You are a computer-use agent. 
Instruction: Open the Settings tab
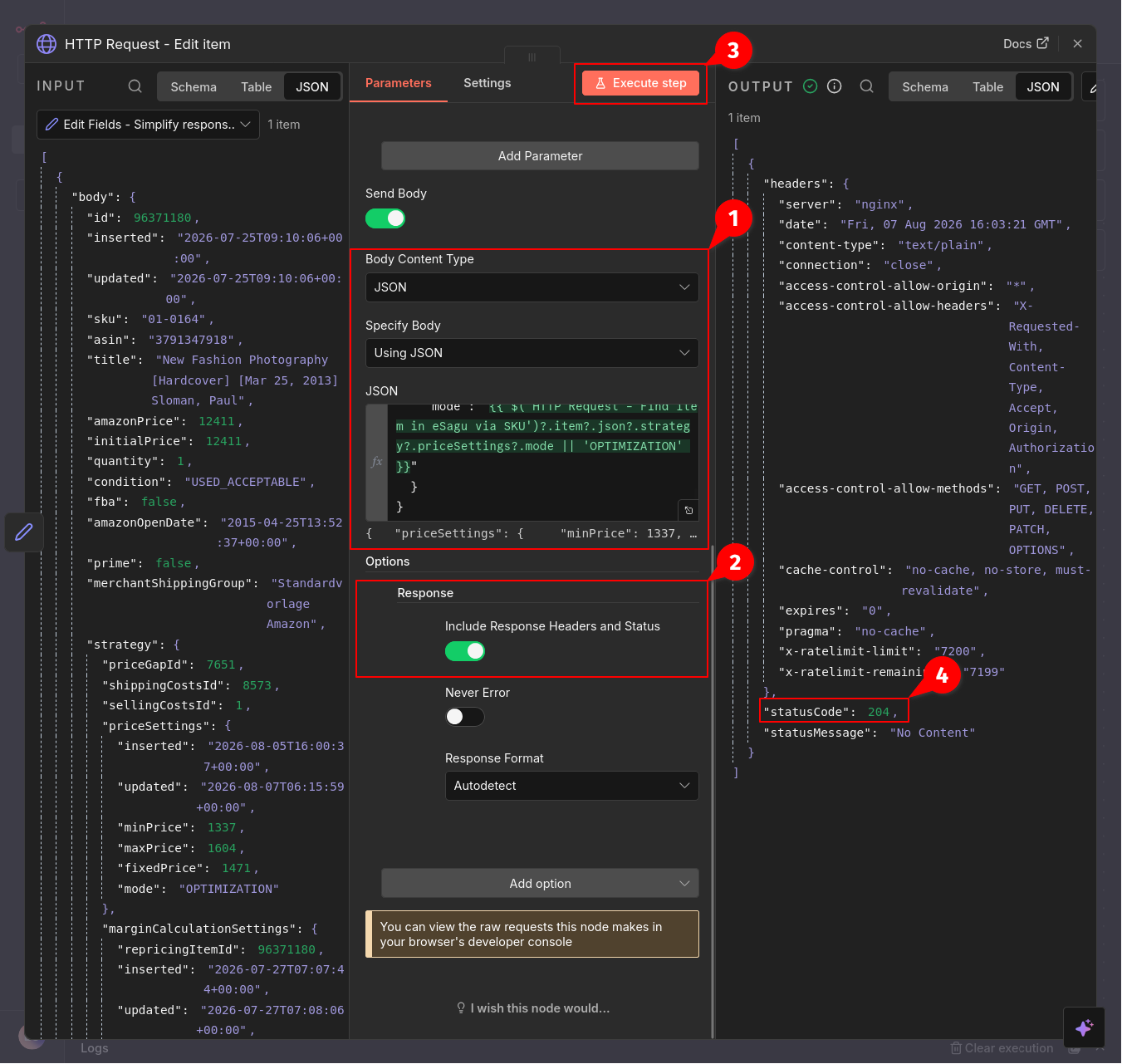488,83
